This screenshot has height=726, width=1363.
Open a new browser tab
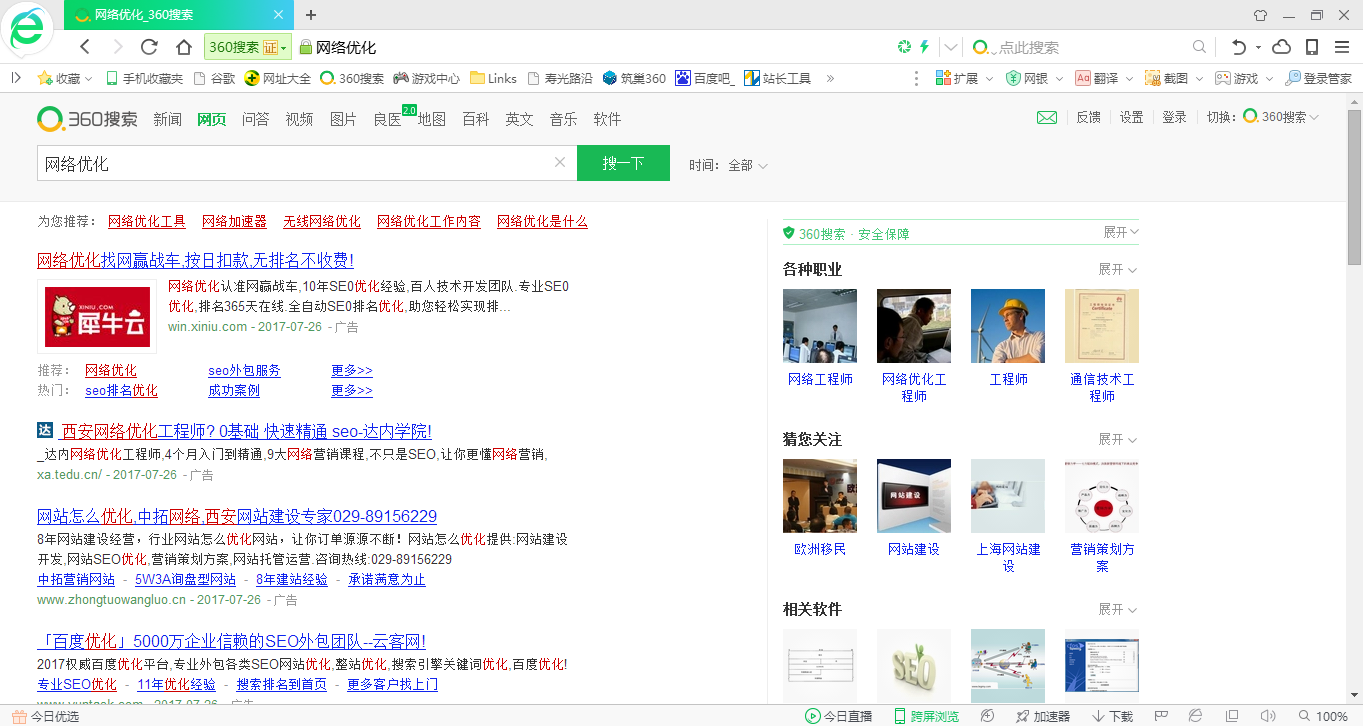click(311, 15)
